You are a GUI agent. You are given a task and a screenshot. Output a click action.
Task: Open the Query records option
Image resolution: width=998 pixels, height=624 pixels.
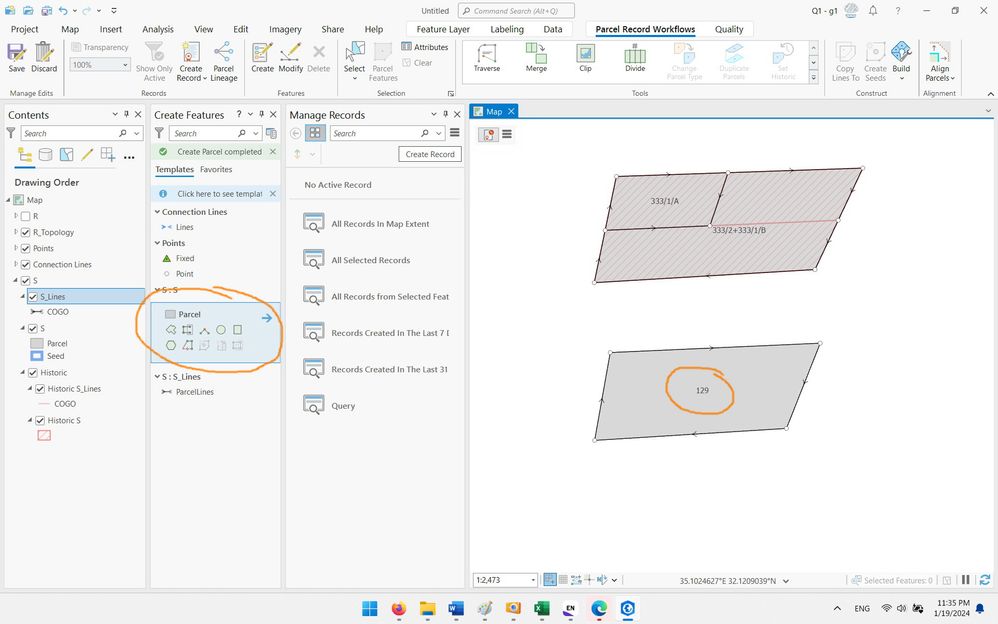point(329,406)
